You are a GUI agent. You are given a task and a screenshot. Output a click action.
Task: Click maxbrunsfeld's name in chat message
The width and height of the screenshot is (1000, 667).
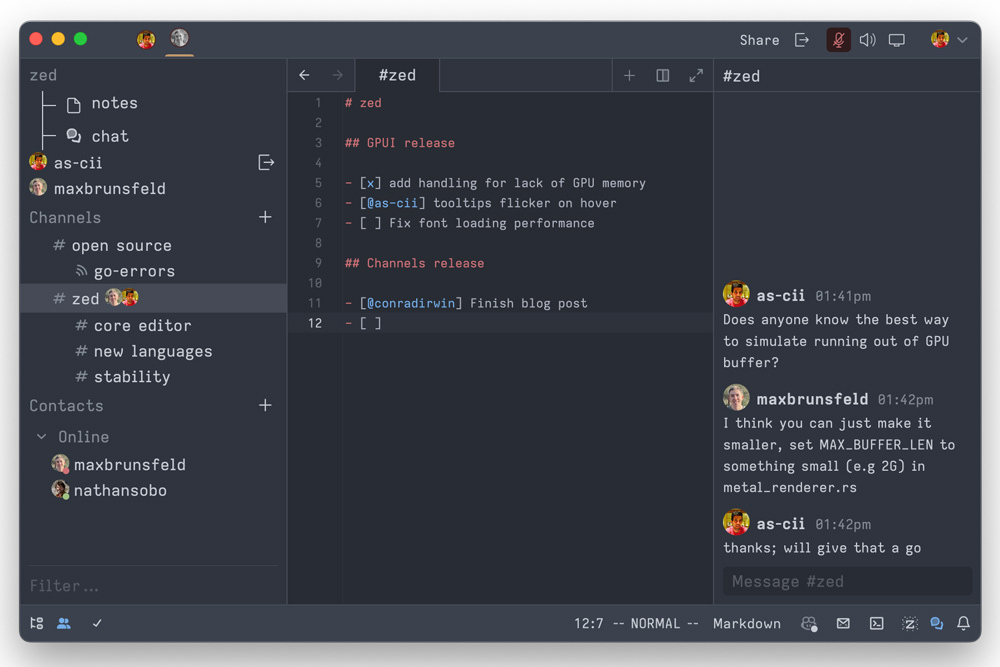click(x=812, y=399)
